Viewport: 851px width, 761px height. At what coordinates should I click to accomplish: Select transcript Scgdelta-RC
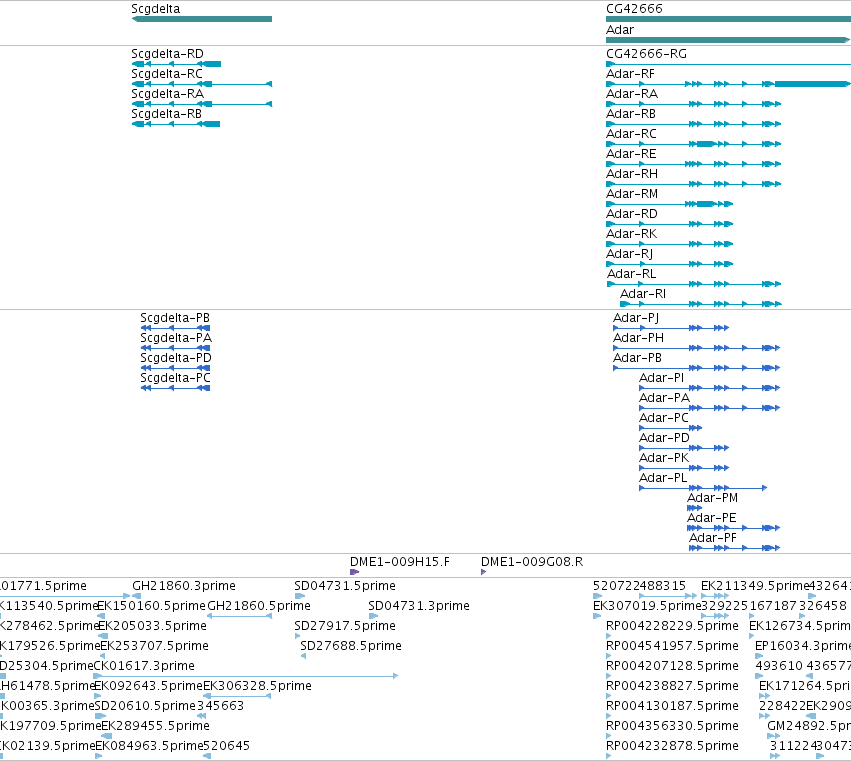tap(167, 74)
